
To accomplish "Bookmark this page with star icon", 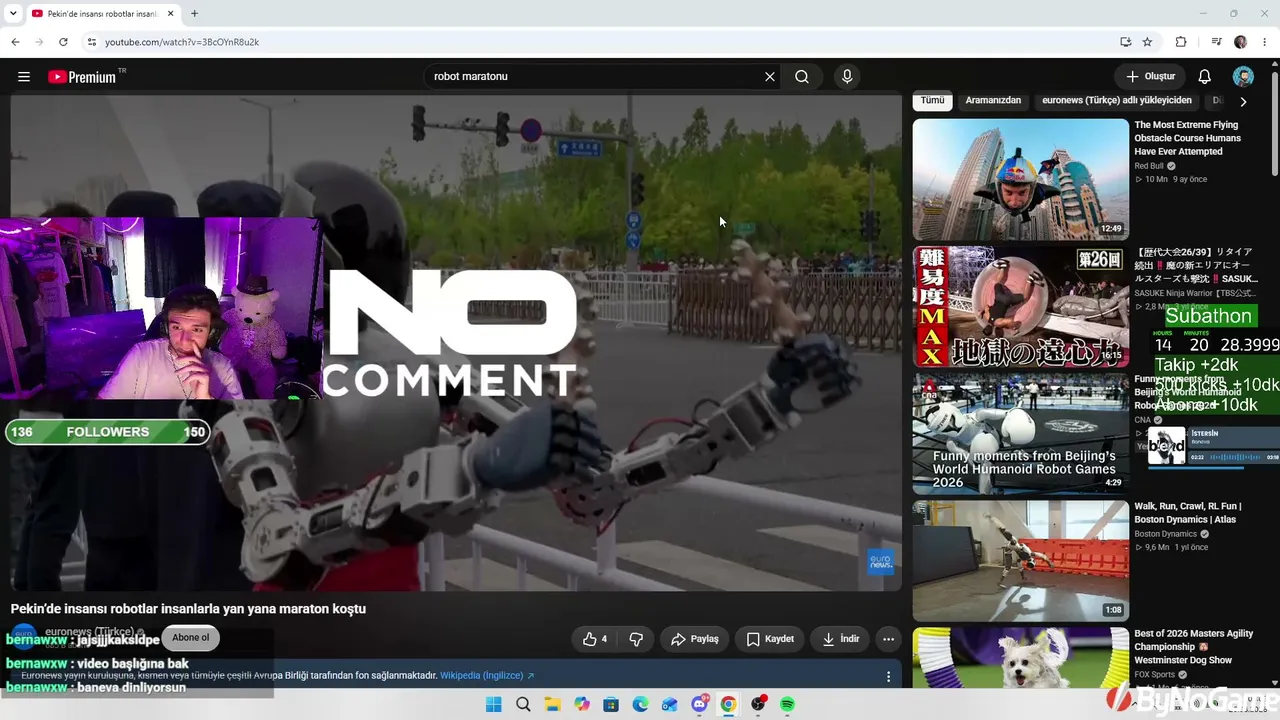I will tap(1147, 42).
